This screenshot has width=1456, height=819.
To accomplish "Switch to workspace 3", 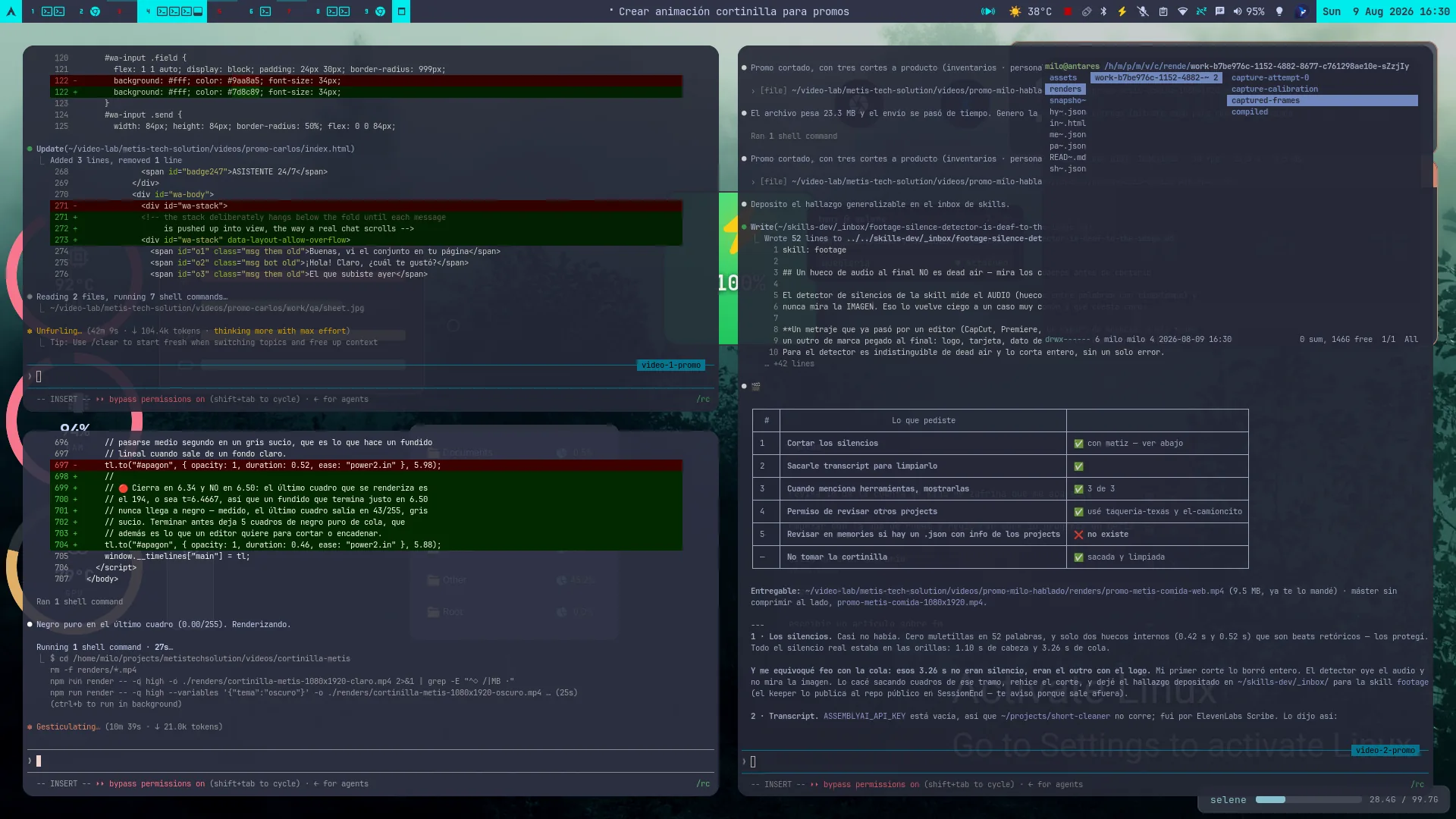I will [x=120, y=11].
